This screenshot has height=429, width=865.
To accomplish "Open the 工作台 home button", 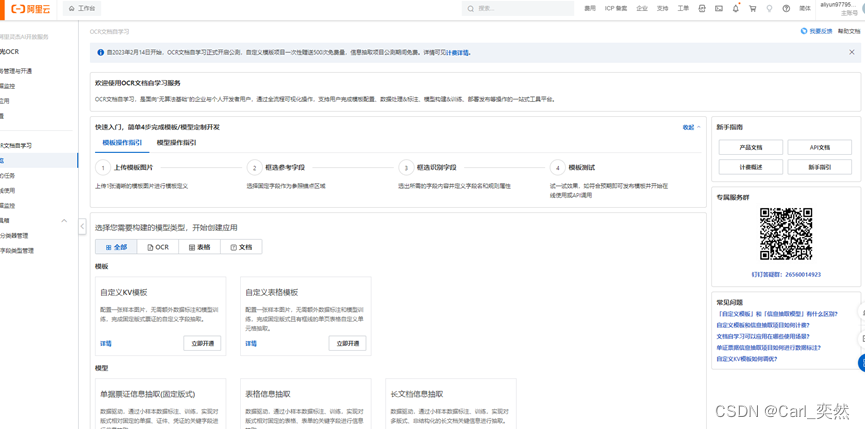I will point(82,9).
